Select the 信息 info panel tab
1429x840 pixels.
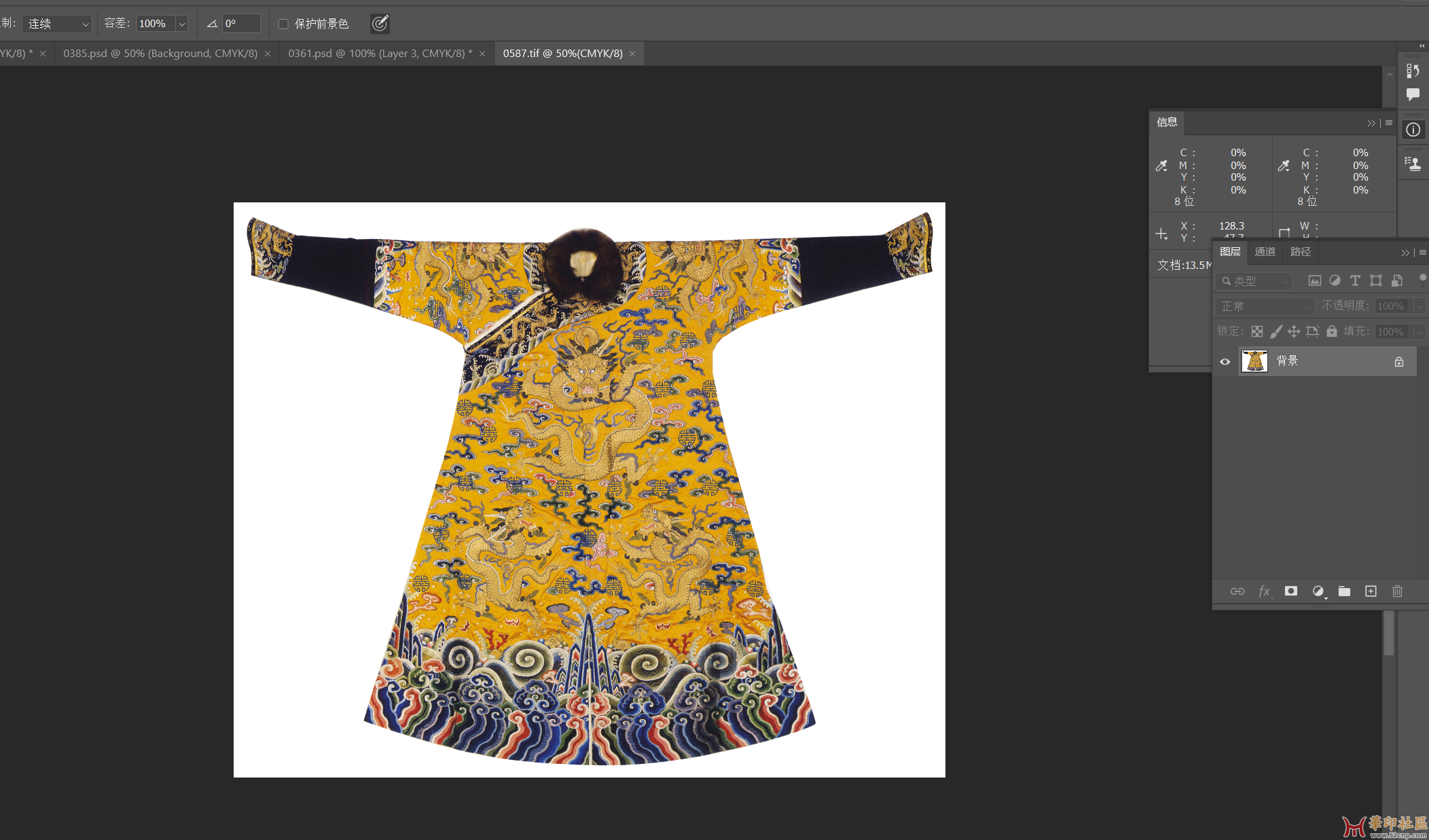point(1167,122)
